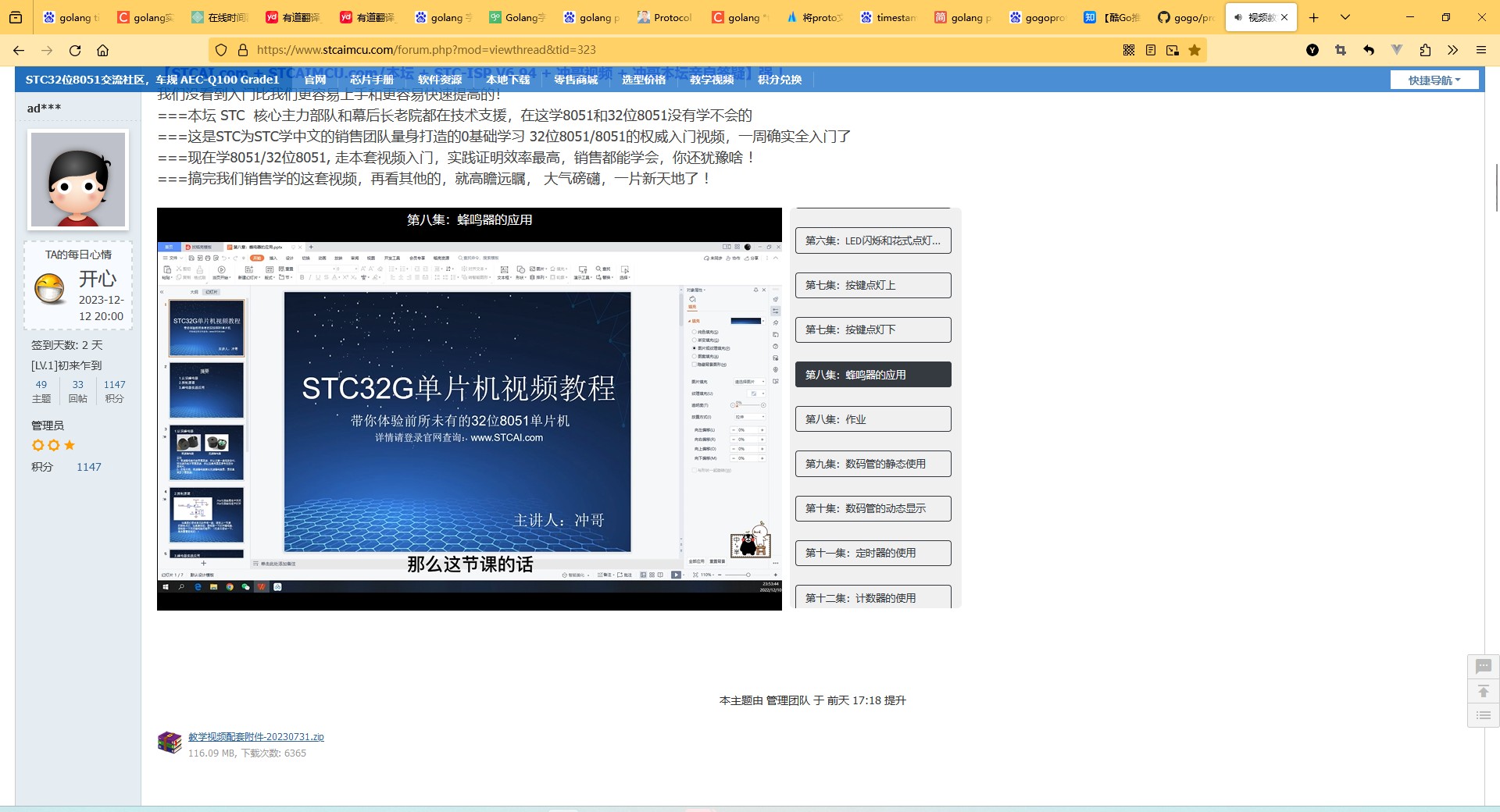Switch to the timestan tab
1500x812 pixels.
click(x=887, y=17)
